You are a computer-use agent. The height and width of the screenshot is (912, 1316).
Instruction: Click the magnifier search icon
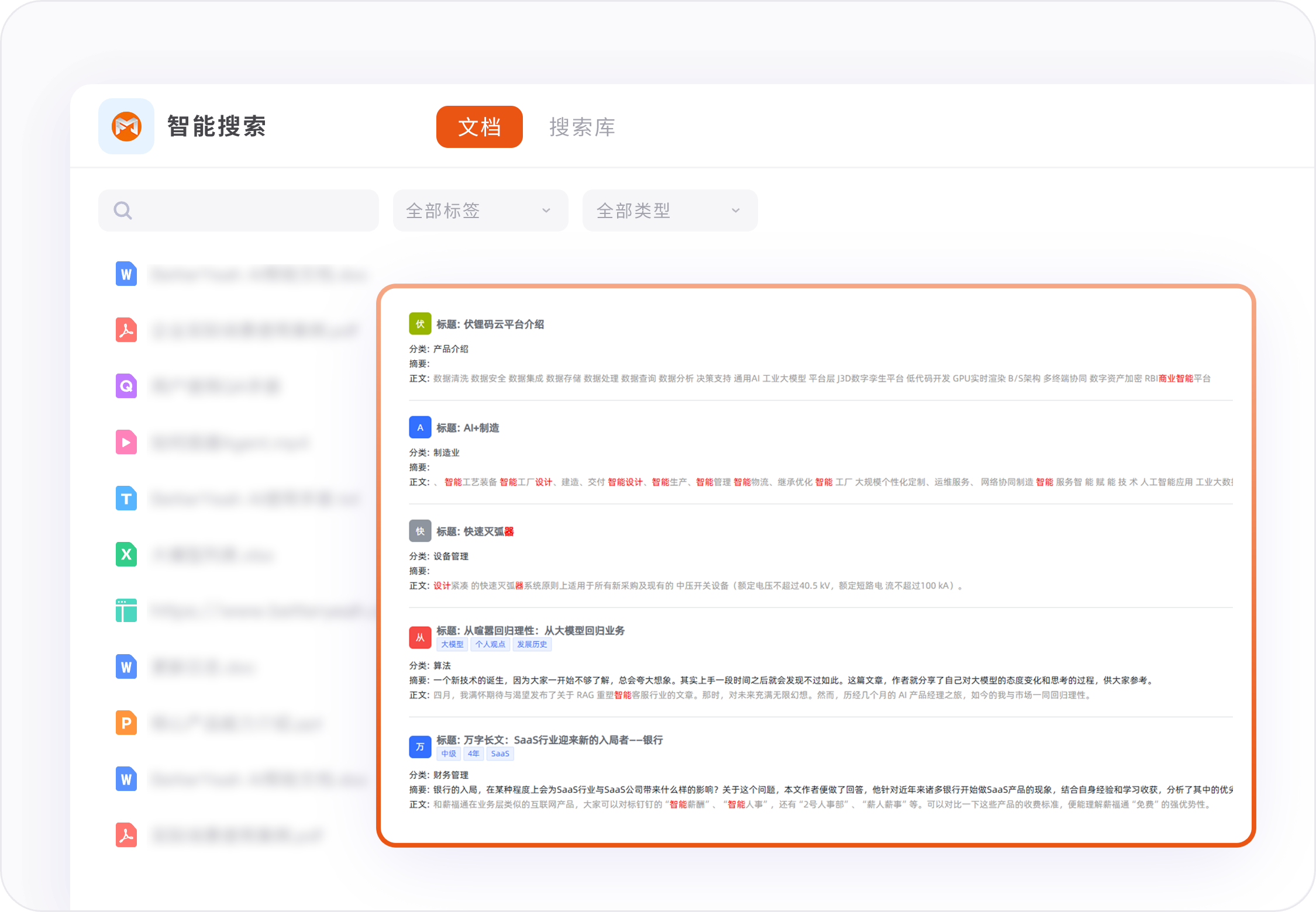pyautogui.click(x=123, y=210)
